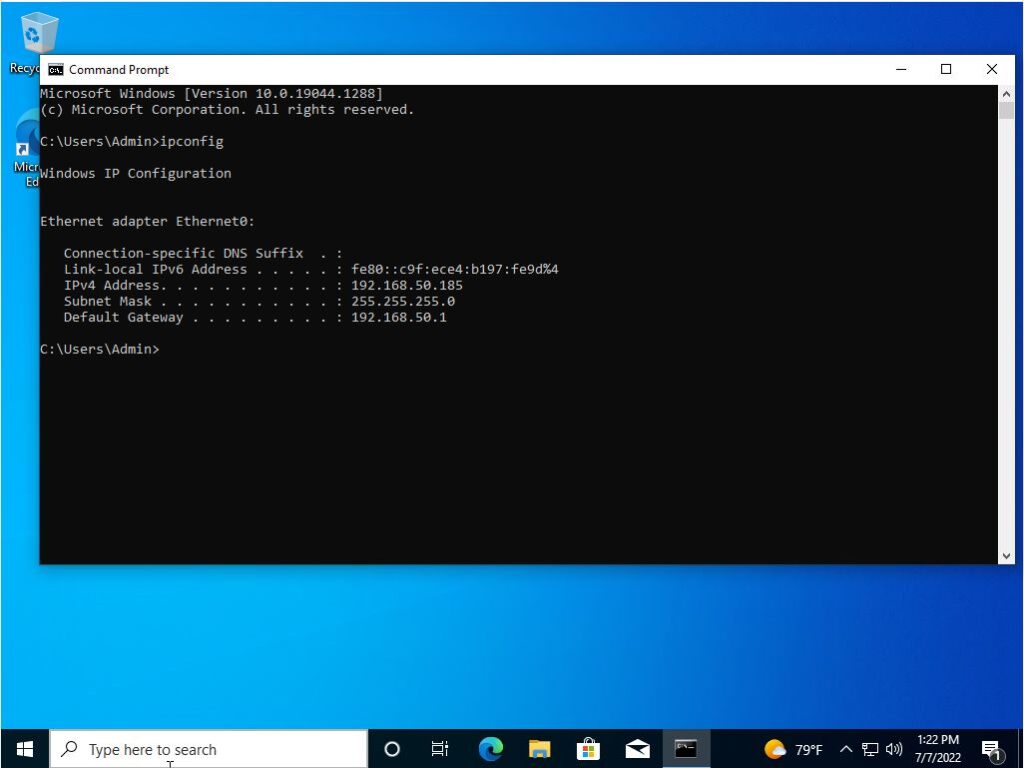1024x768 pixels.
Task: Open the Command Prompt title bar icon menu
Action: click(56, 70)
